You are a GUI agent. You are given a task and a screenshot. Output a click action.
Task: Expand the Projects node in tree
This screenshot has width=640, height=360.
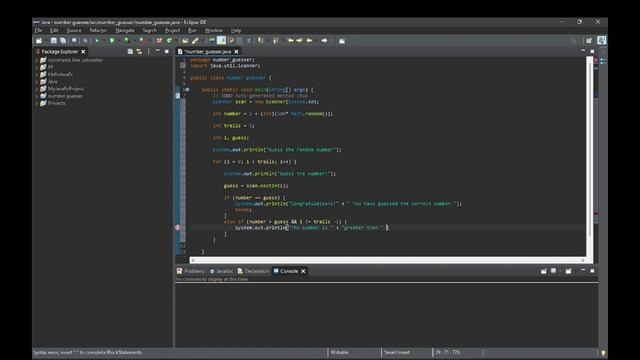(x=37, y=104)
